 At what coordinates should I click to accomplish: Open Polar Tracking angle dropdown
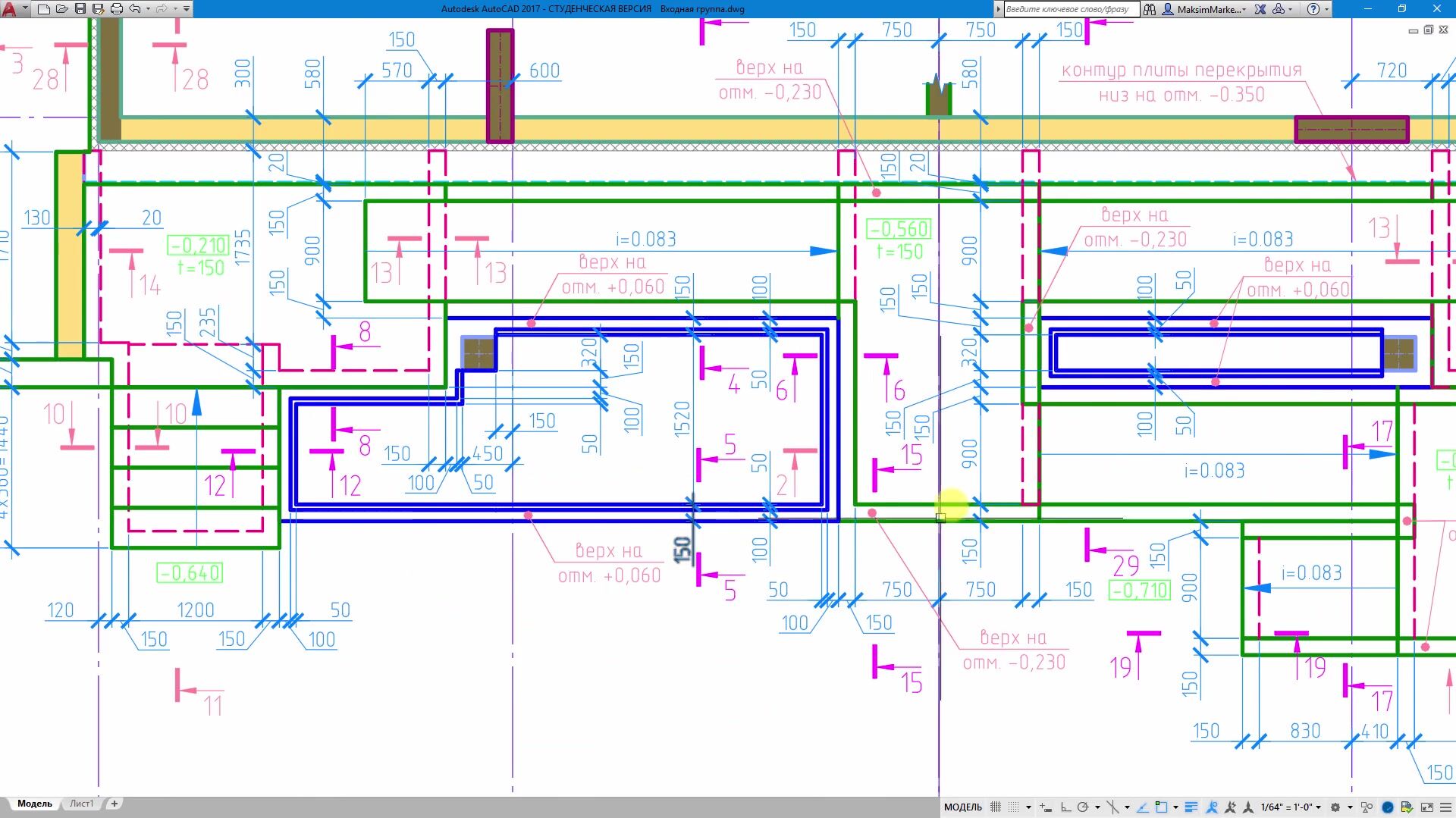pos(1097,807)
